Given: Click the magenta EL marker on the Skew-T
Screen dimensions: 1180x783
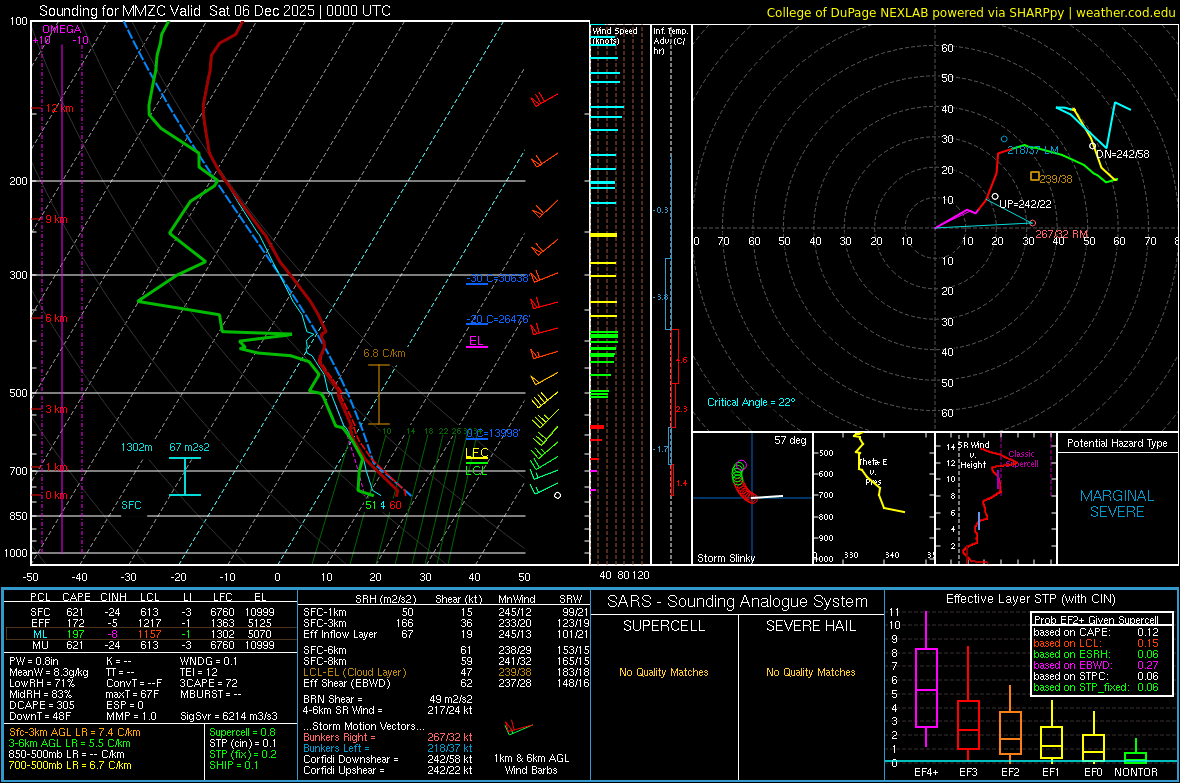Looking at the screenshot, I should 477,342.
